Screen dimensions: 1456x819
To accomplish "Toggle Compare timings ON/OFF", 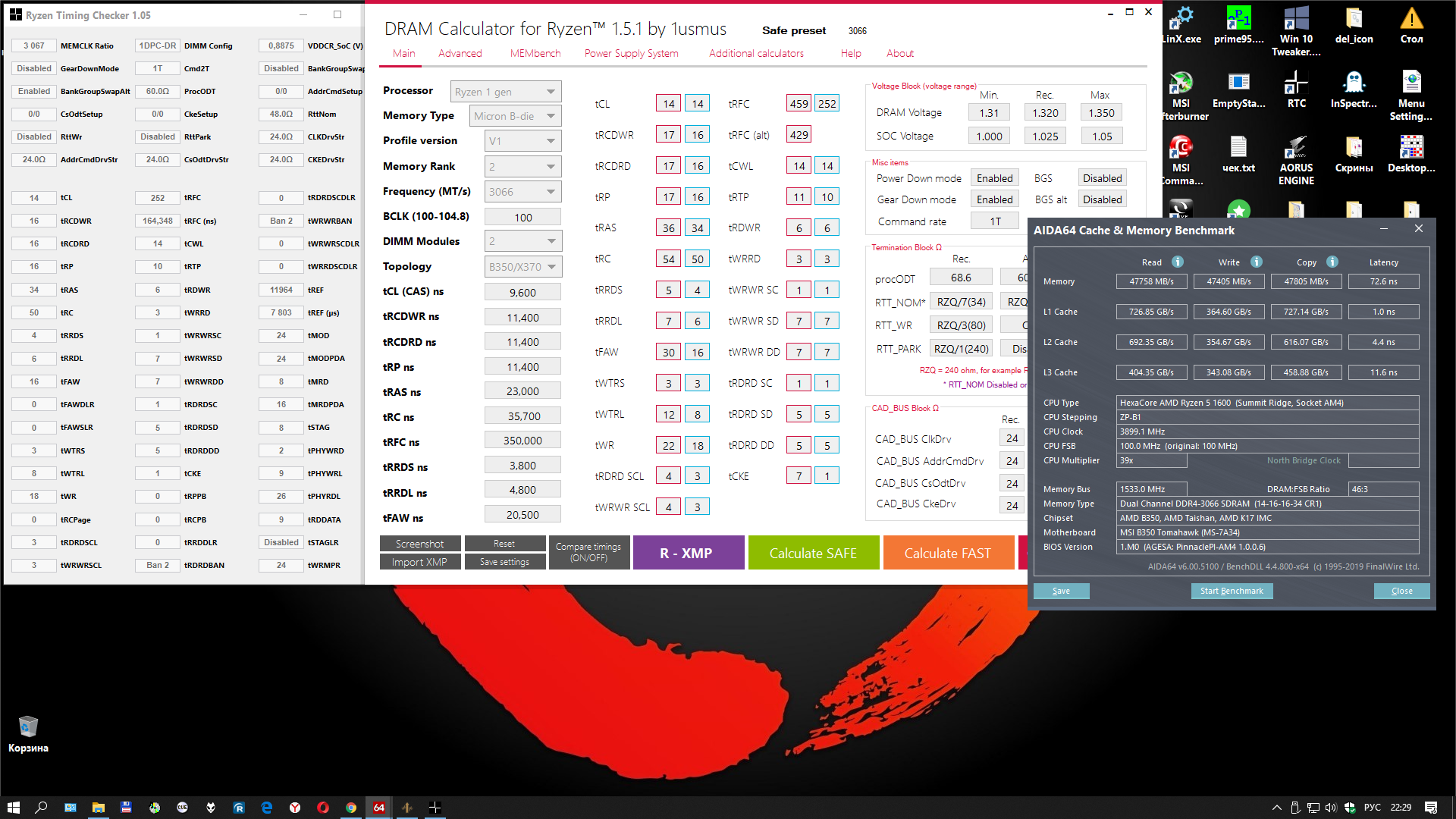I will point(588,552).
